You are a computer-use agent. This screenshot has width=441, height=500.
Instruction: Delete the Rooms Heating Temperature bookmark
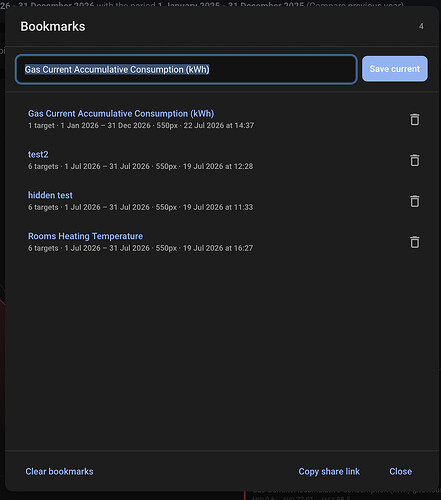414,242
